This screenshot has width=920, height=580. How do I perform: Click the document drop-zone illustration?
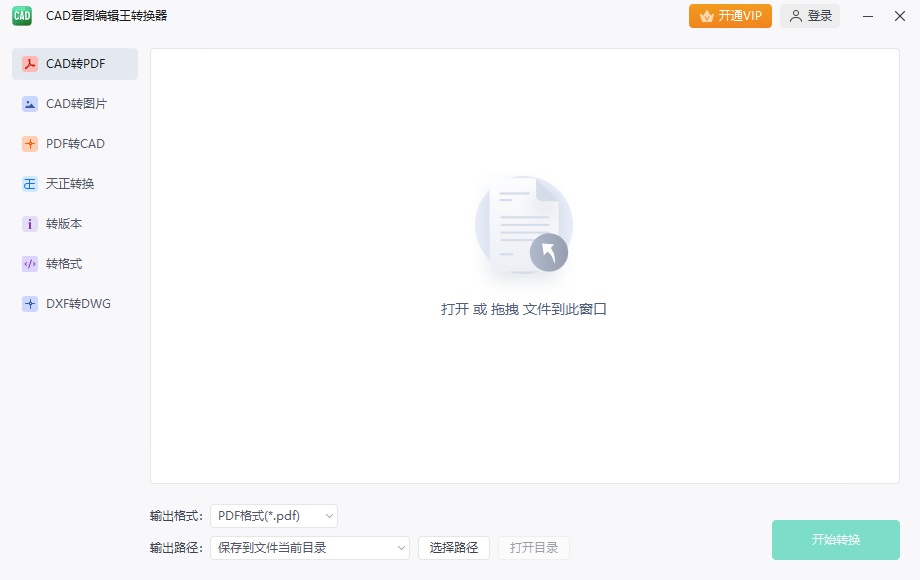pos(523,226)
